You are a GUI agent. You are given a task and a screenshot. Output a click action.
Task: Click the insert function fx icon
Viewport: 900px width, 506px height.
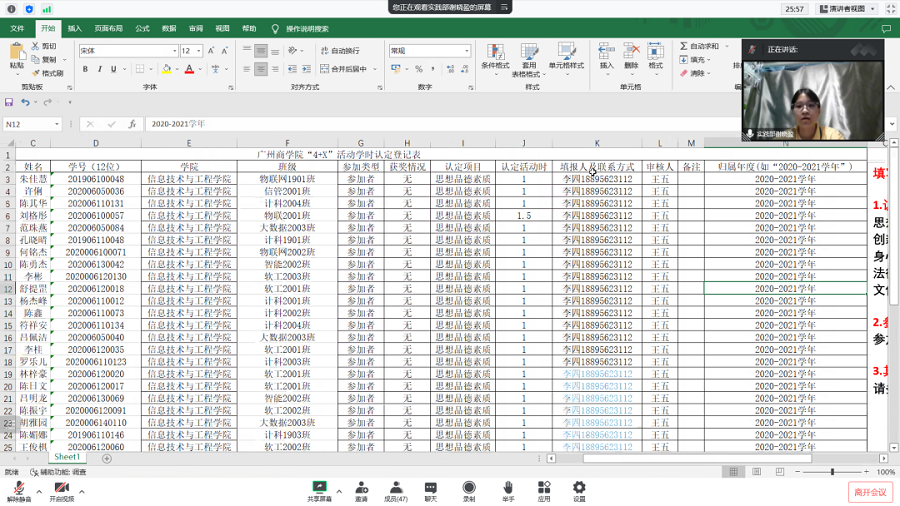coord(132,124)
